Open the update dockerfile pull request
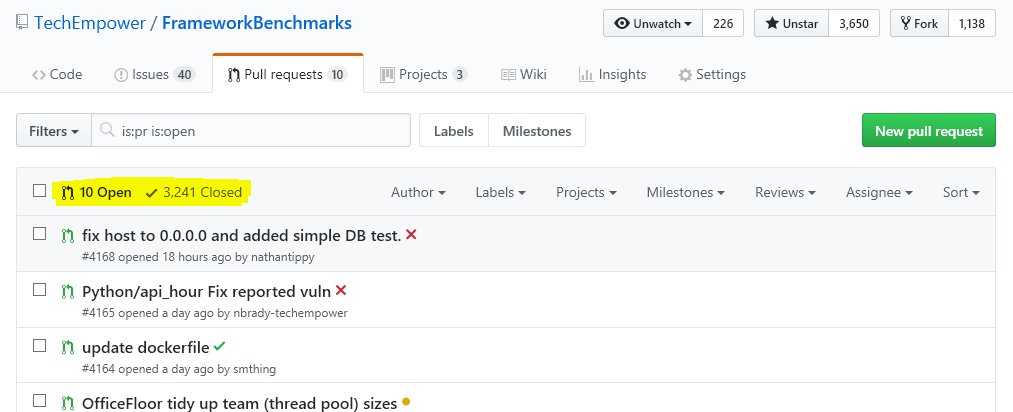The image size is (1013, 412). click(145, 347)
